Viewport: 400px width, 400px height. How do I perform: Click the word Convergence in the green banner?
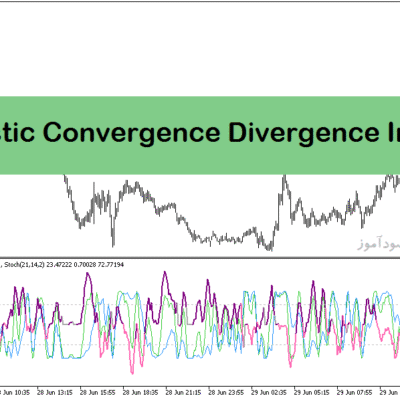(132, 133)
